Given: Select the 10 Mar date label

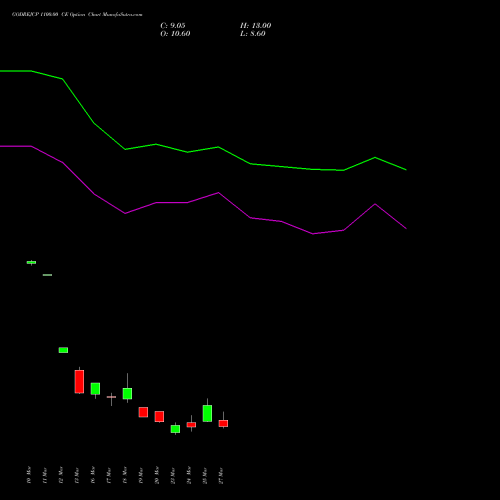Looking at the screenshot, I should tap(29, 475).
